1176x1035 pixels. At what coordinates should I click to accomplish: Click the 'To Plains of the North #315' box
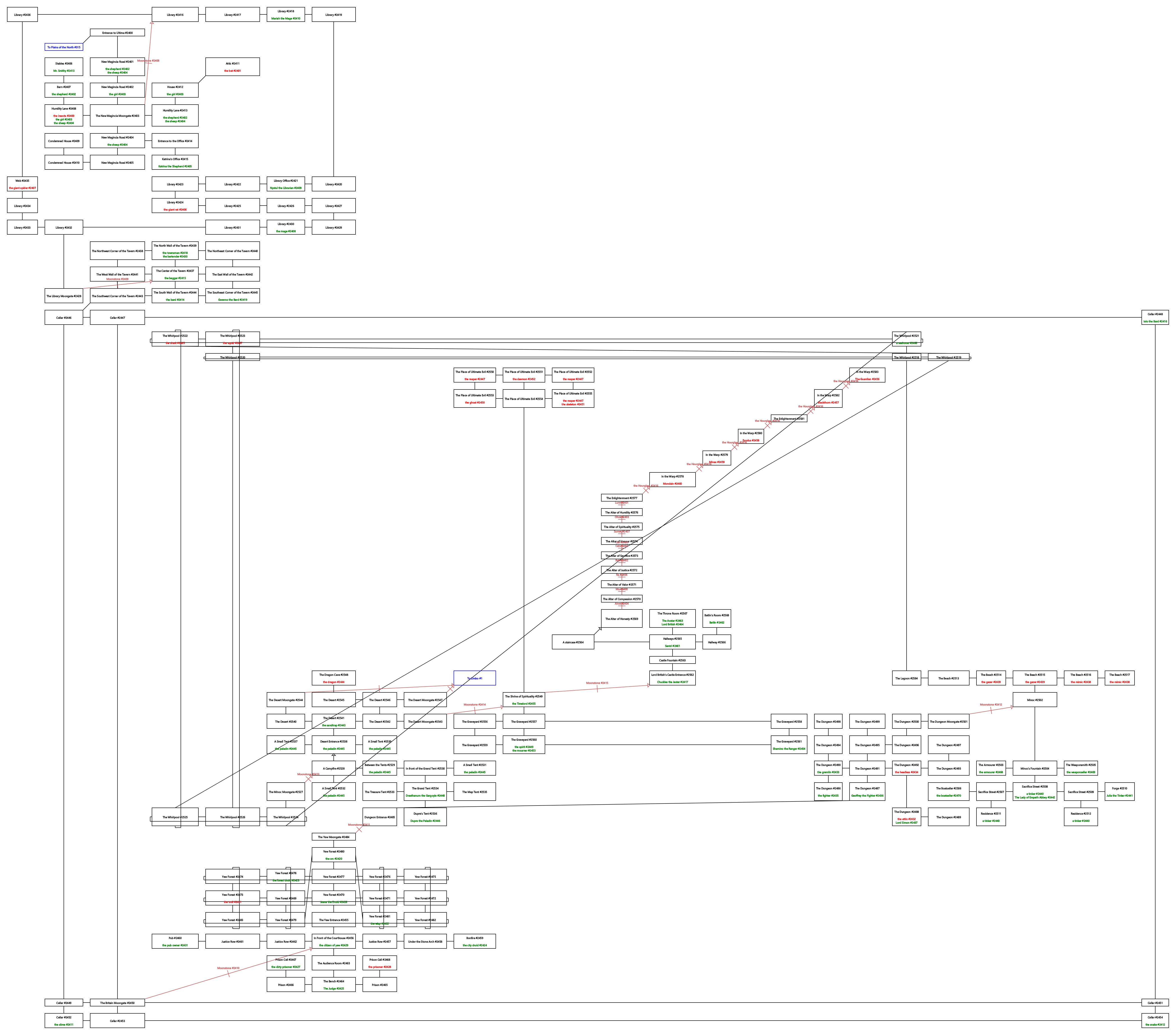64,47
